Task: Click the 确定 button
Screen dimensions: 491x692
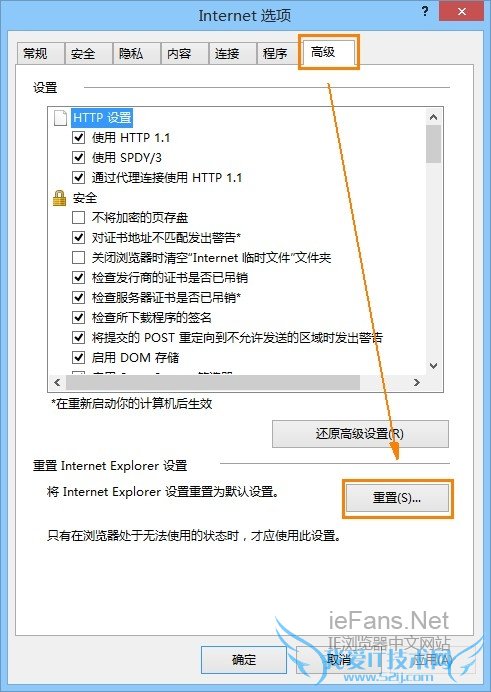Action: click(x=244, y=660)
